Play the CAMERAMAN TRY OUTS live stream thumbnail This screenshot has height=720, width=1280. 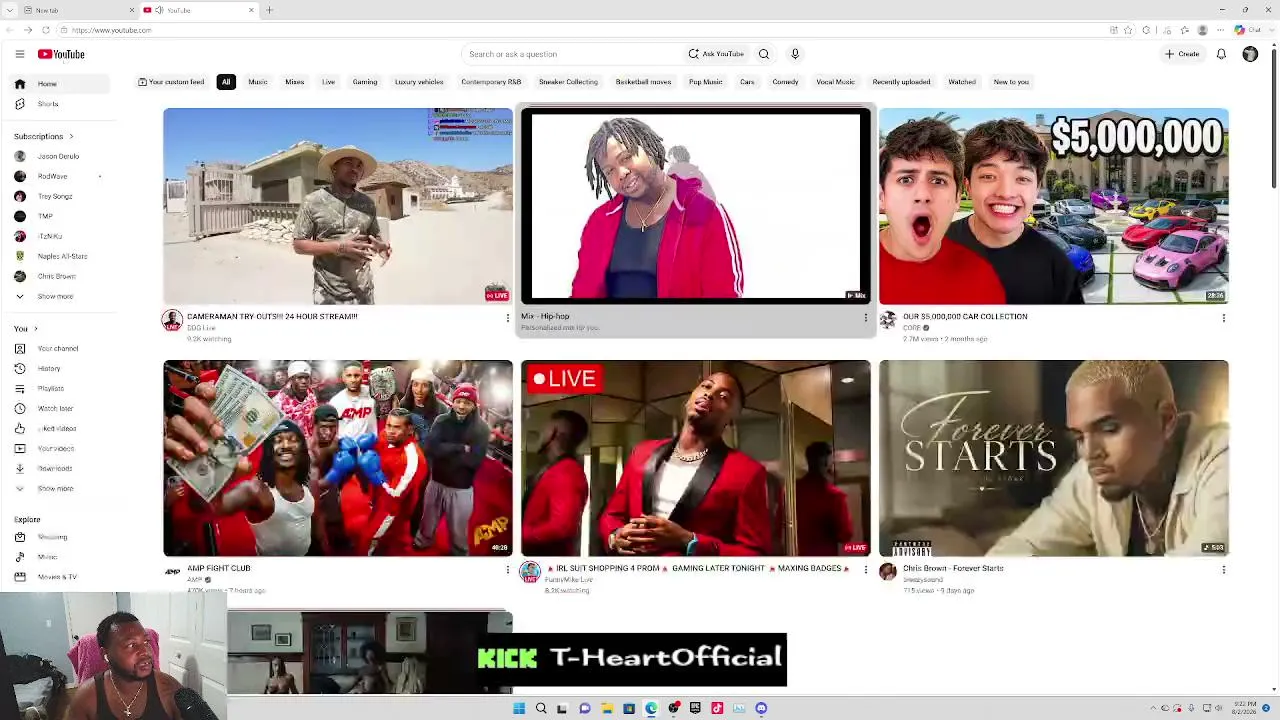338,206
